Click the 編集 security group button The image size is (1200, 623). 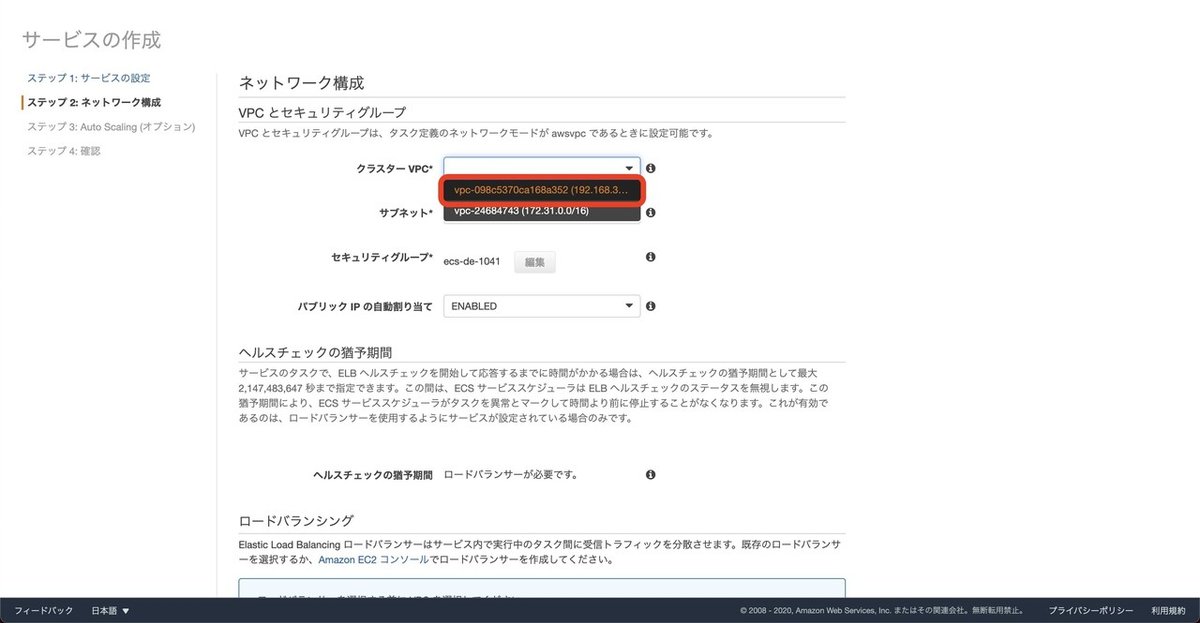[x=535, y=262]
